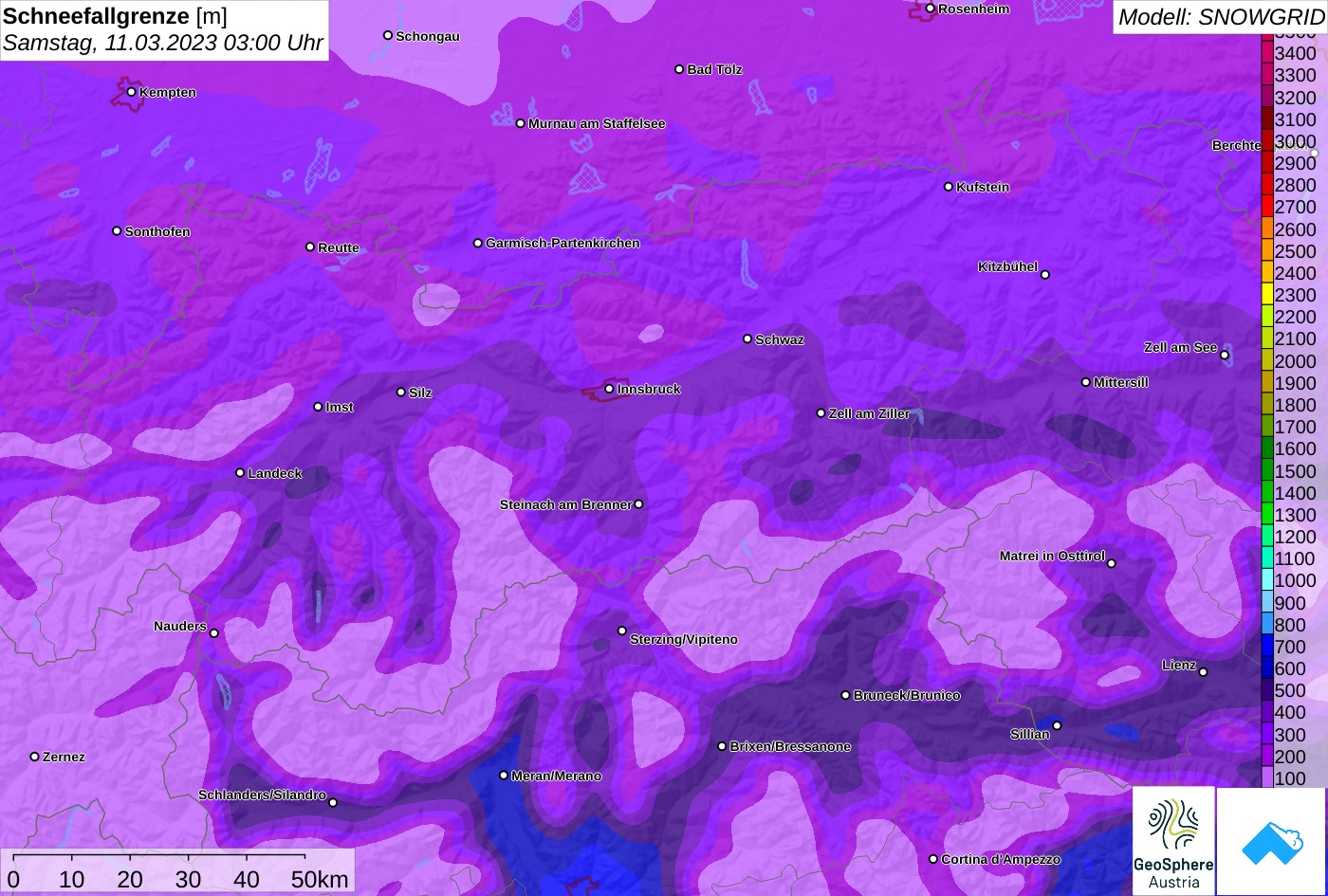The height and width of the screenshot is (896, 1328).
Task: Click the 2000 legend value
Action: point(1295,361)
